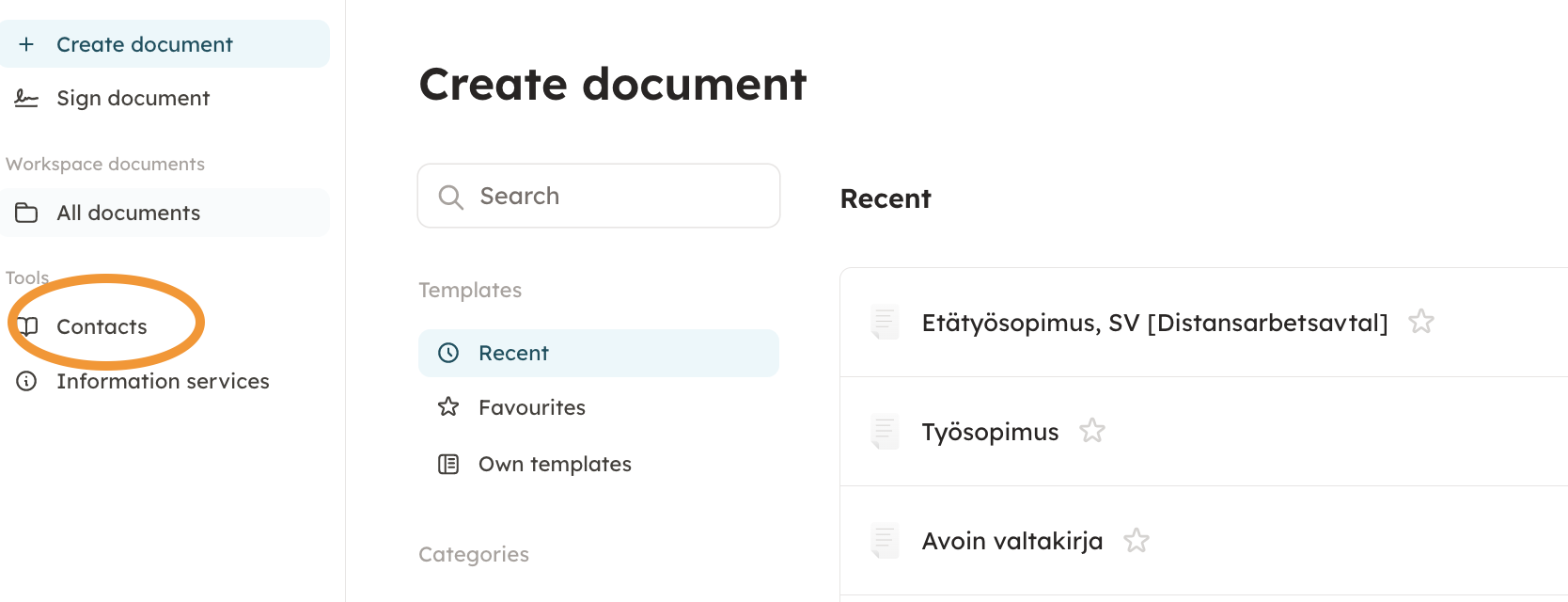Open the Contacts tool in sidebar

point(102,326)
